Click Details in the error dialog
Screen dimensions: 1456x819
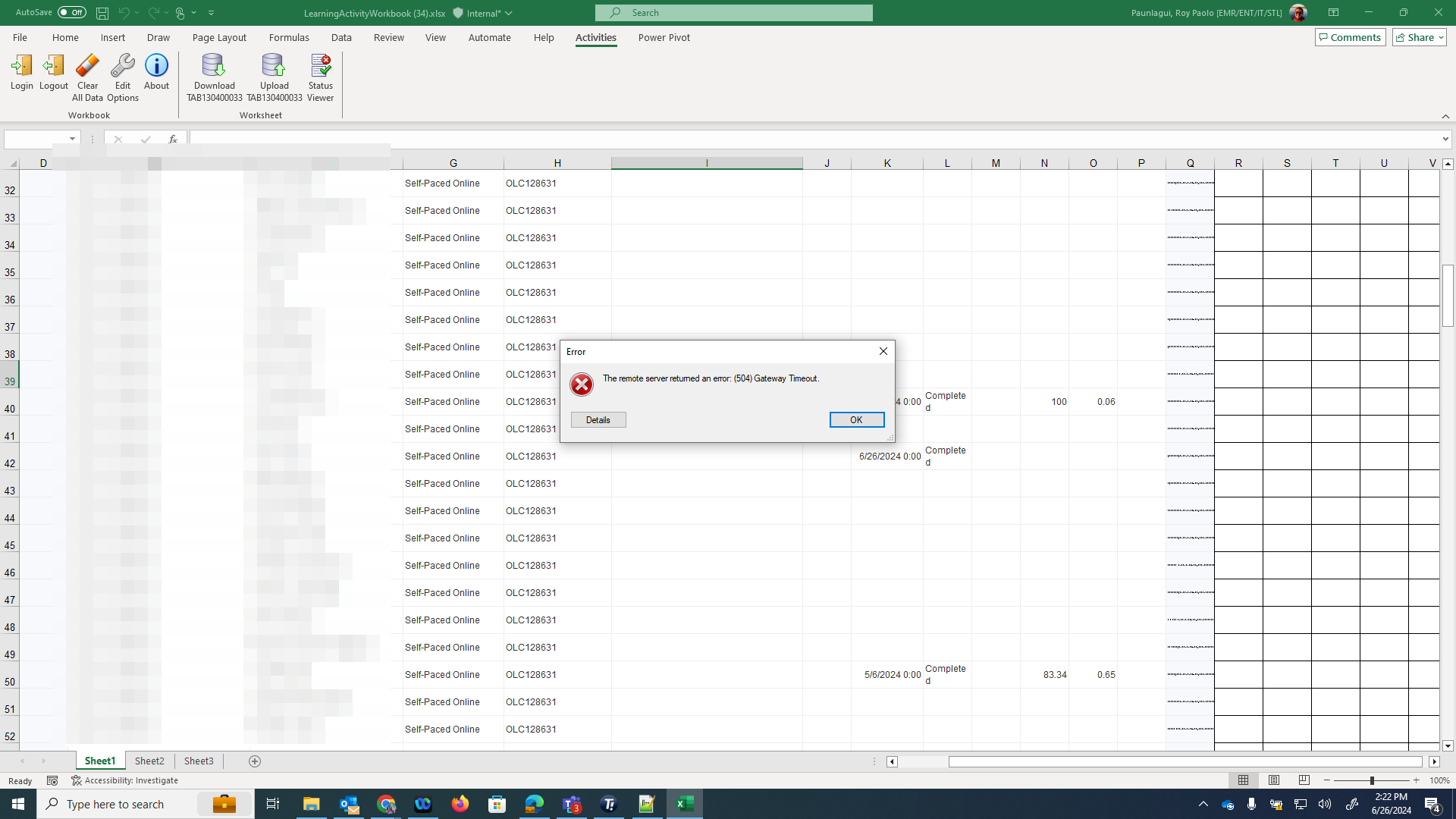[x=598, y=419]
